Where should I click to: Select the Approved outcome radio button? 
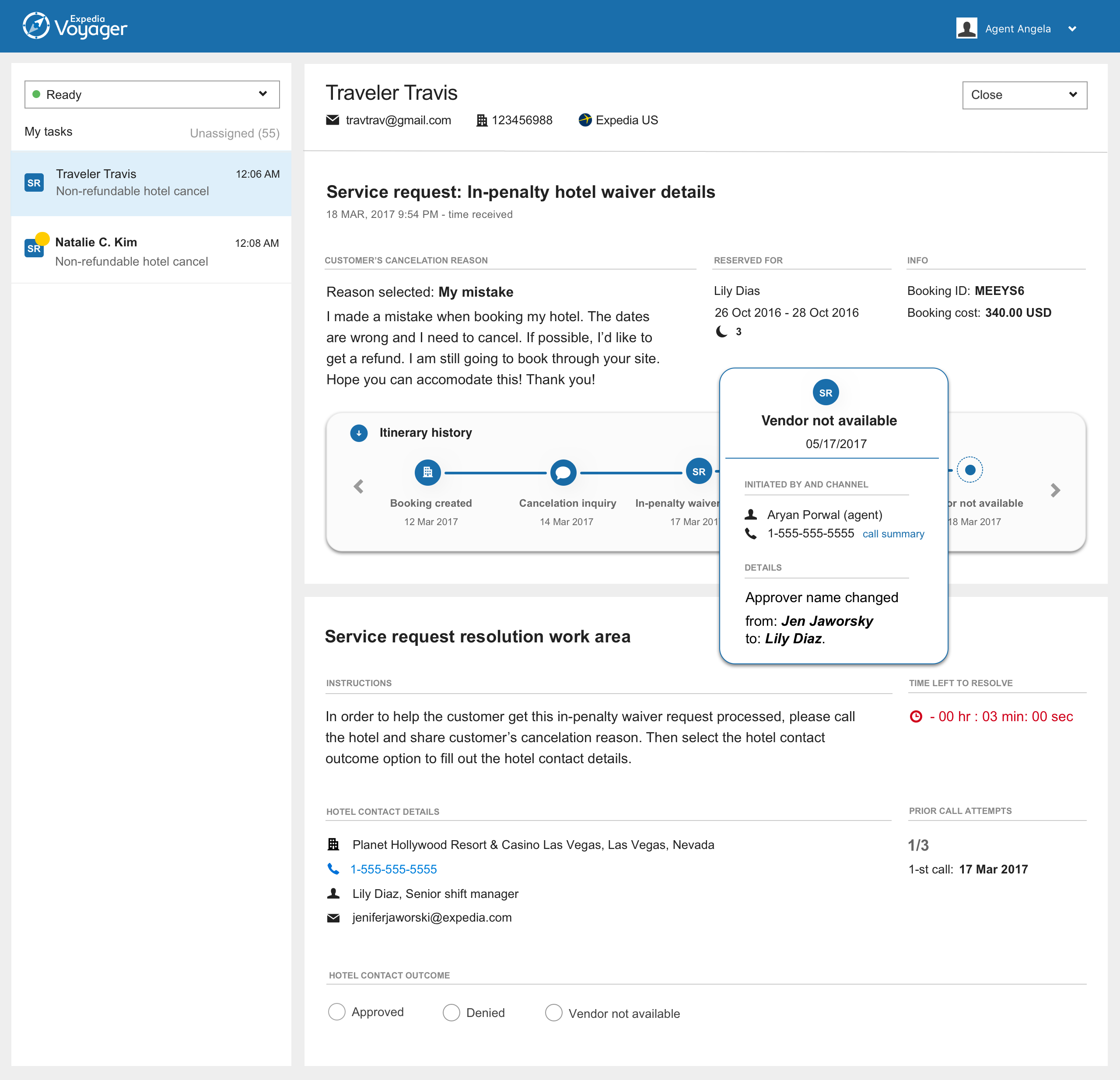tap(336, 1011)
